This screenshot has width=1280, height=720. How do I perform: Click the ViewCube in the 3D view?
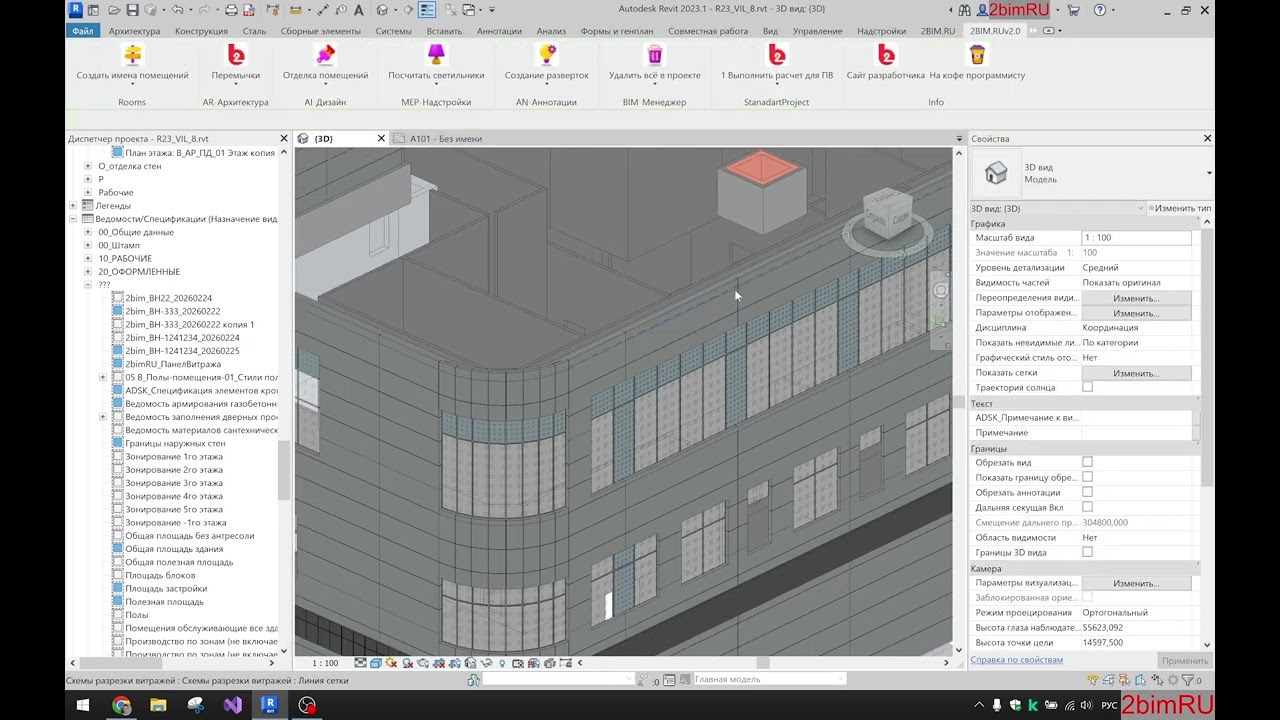pyautogui.click(x=887, y=213)
